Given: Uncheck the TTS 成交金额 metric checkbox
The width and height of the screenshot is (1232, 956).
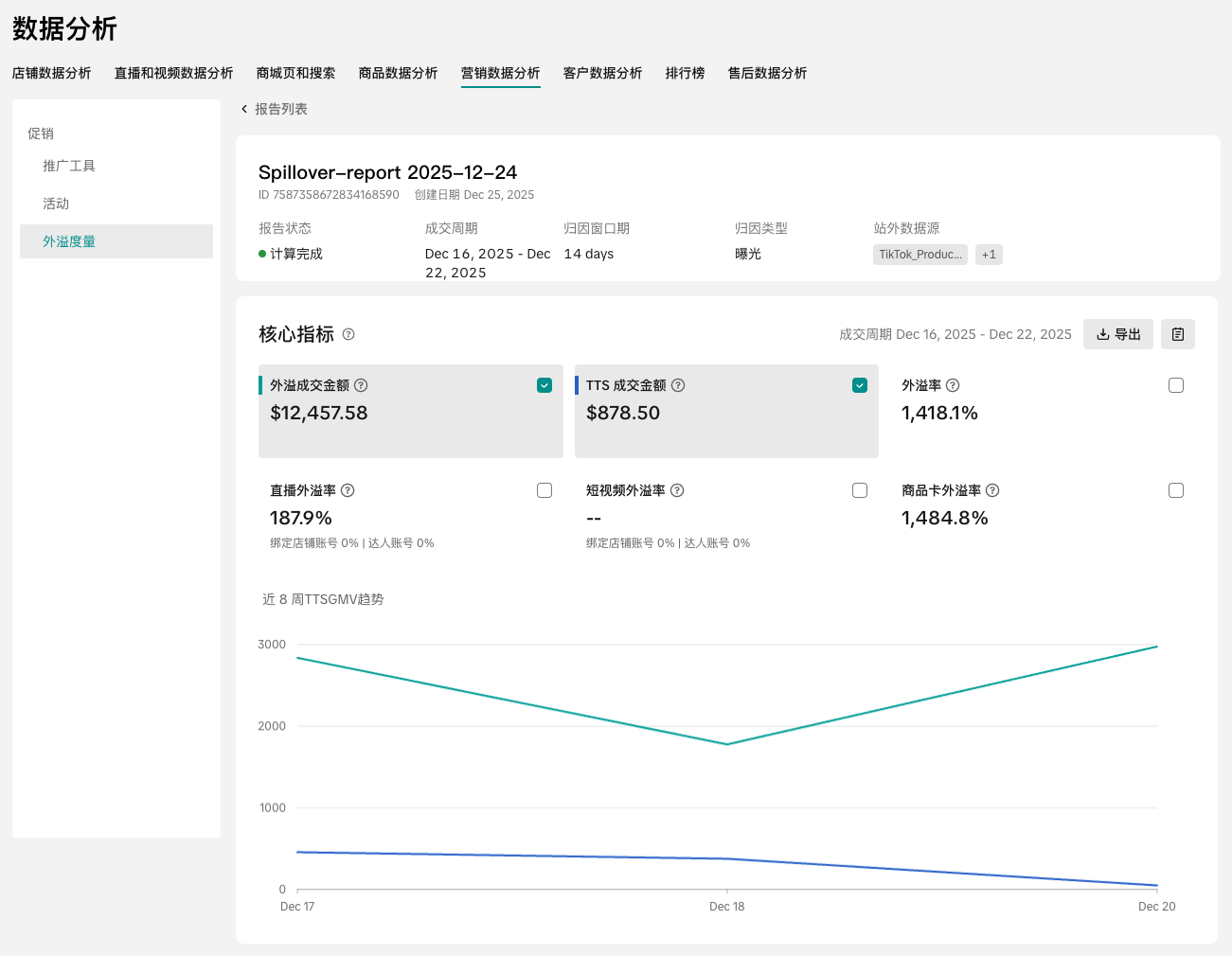Looking at the screenshot, I should point(860,385).
